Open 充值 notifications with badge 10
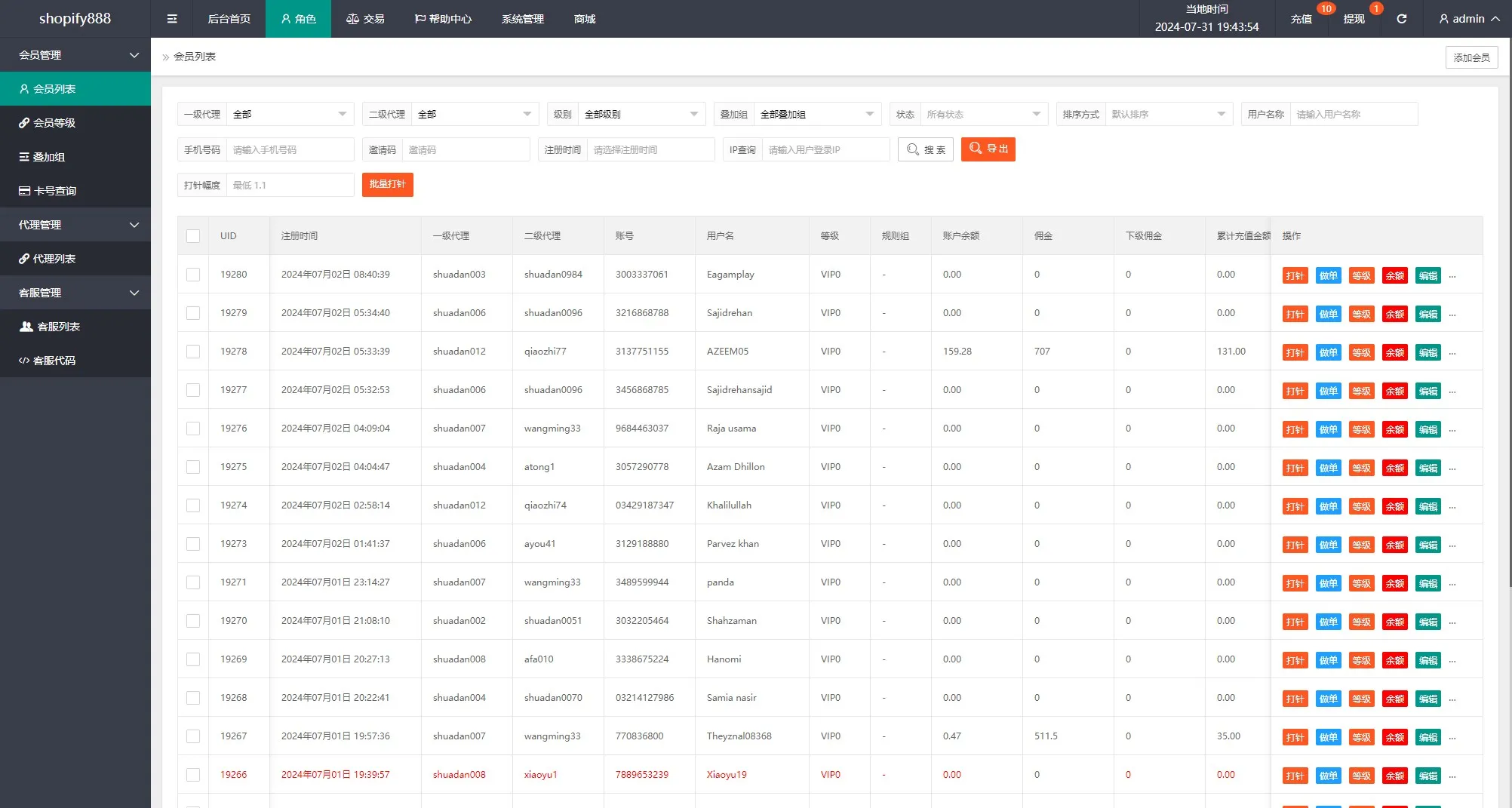1512x808 pixels. coord(1301,19)
